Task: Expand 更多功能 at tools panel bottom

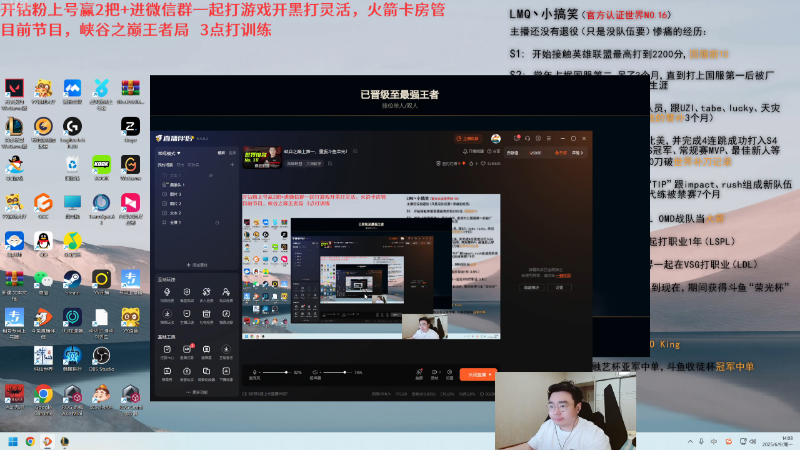Action: coord(197,392)
